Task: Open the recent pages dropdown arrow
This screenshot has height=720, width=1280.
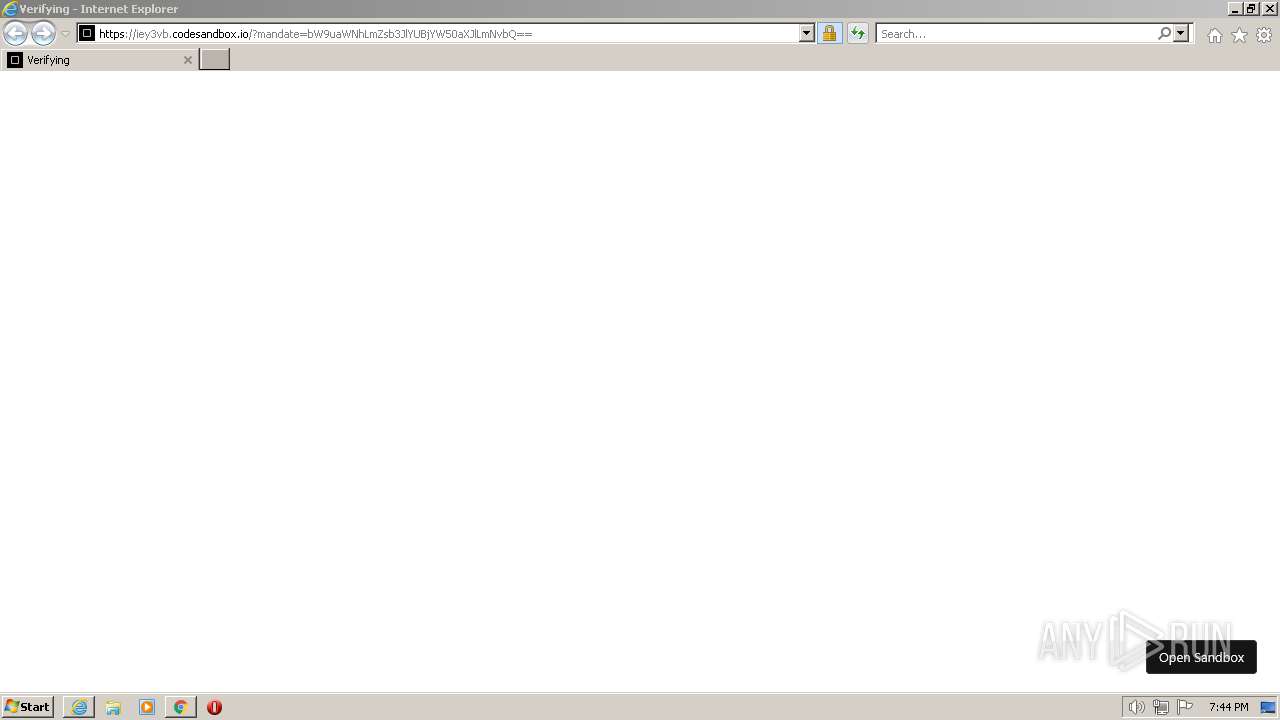Action: coord(65,34)
